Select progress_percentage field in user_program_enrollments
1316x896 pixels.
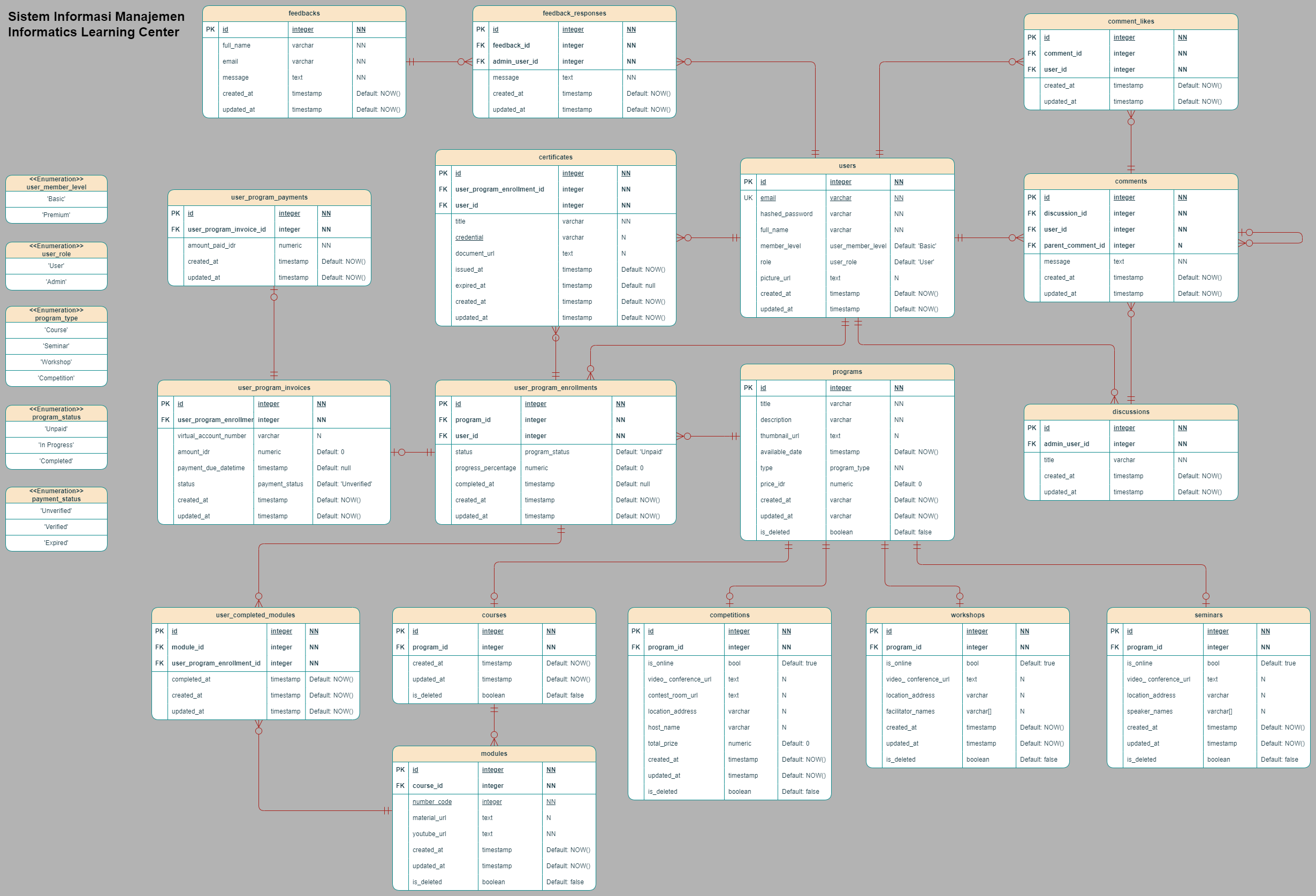pyautogui.click(x=485, y=468)
